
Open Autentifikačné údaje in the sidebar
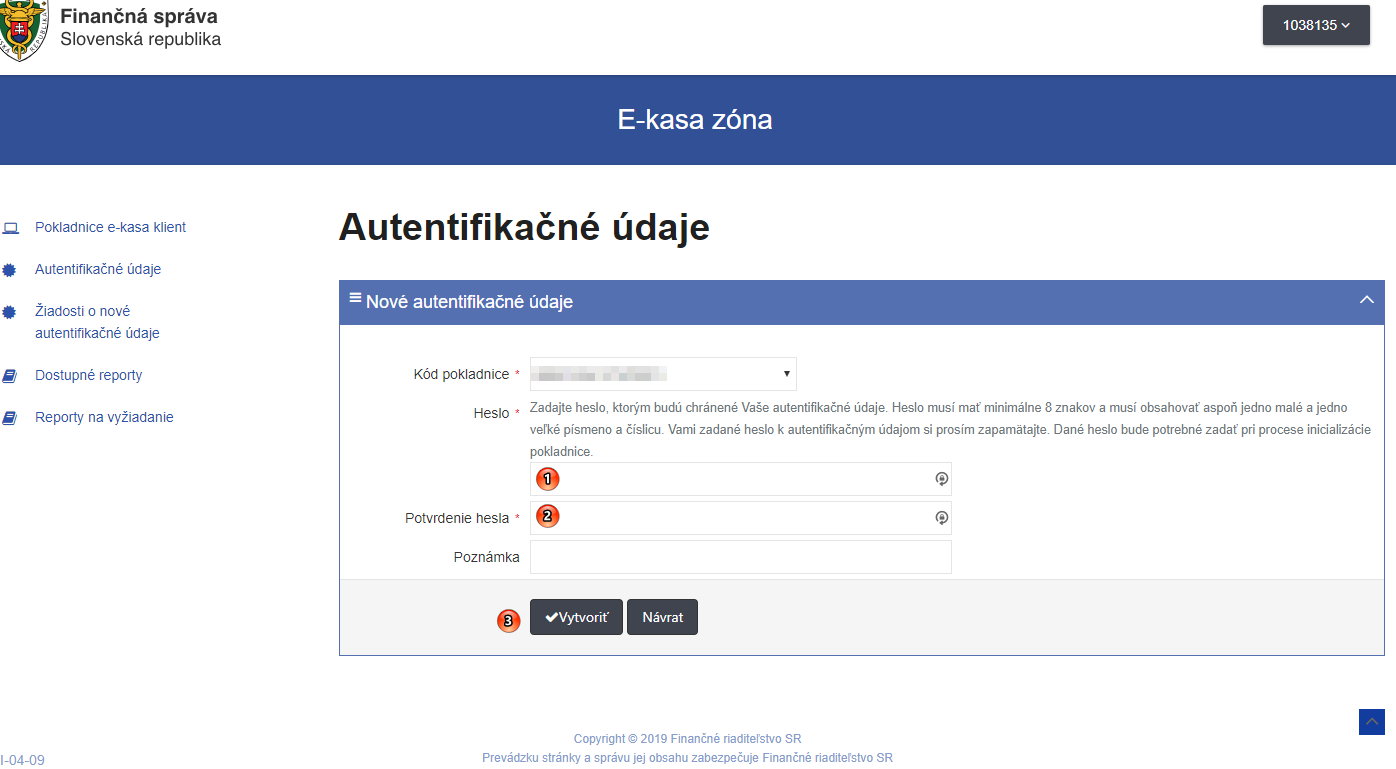(98, 270)
